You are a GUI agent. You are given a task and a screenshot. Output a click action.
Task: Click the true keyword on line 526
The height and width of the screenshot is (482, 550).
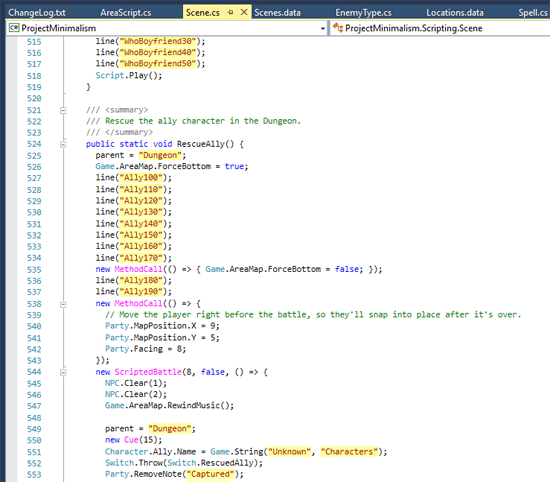coord(234,166)
